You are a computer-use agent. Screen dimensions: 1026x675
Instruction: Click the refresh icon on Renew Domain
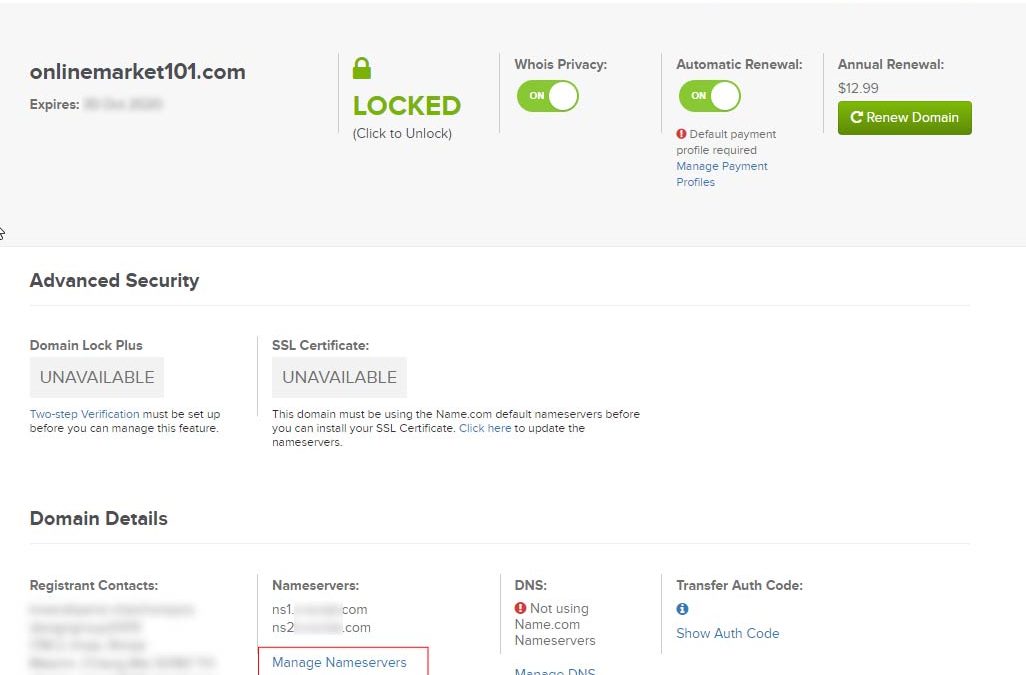[x=856, y=117]
